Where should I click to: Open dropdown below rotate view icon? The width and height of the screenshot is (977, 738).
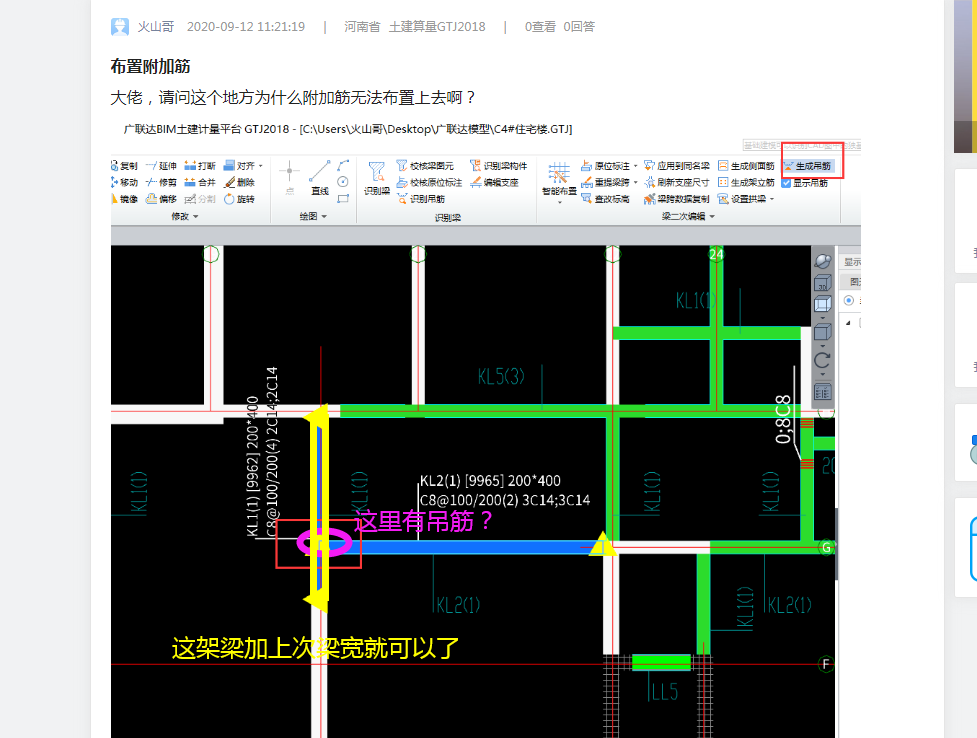822,374
